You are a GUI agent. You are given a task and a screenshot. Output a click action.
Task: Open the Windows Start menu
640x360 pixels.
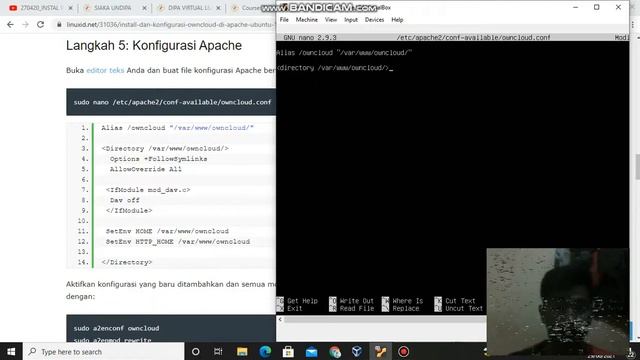[11, 351]
